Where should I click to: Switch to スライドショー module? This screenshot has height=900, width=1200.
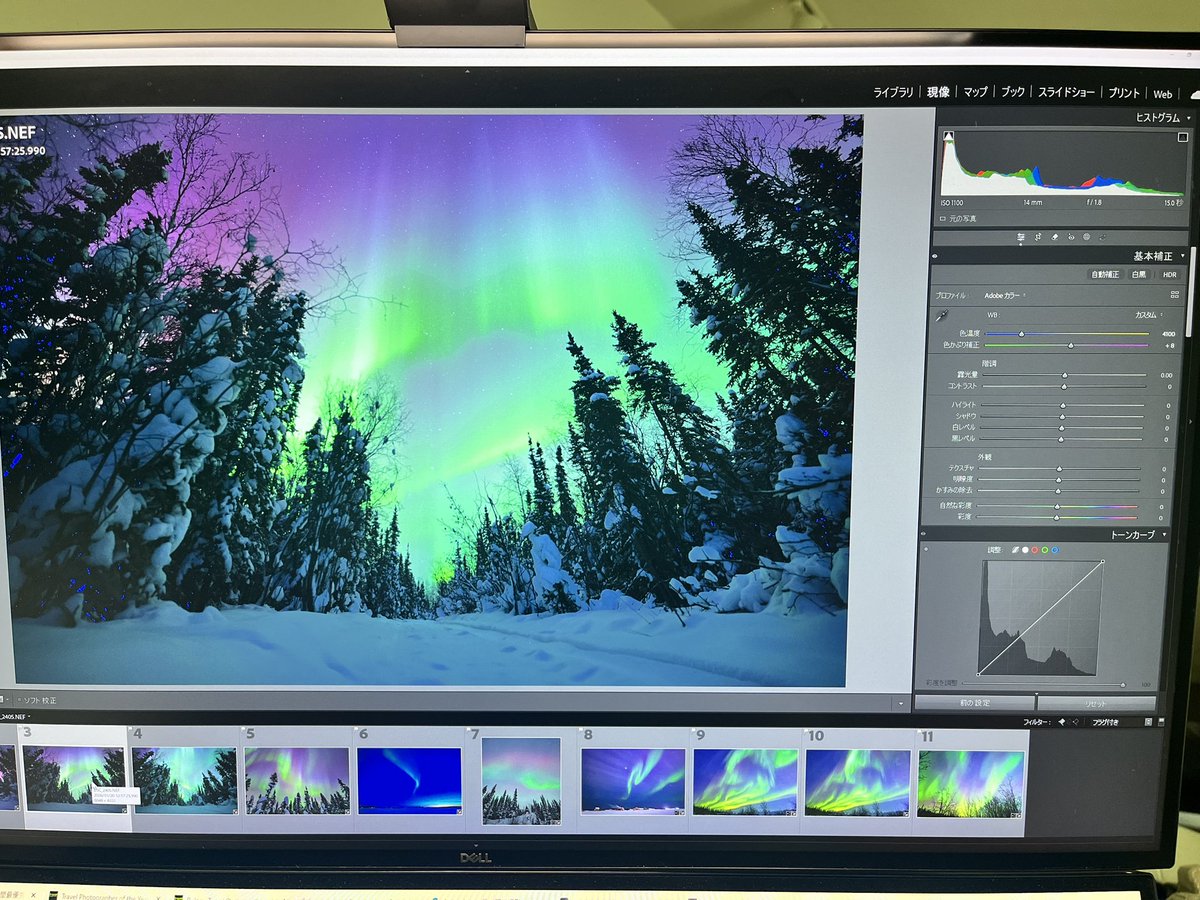pyautogui.click(x=1066, y=92)
